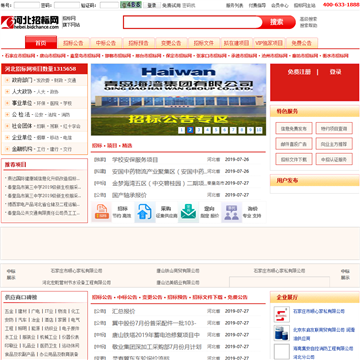Go to banner slide 1
Image resolution: width=360 pixels, height=360 pixels.
(x=181, y=130)
